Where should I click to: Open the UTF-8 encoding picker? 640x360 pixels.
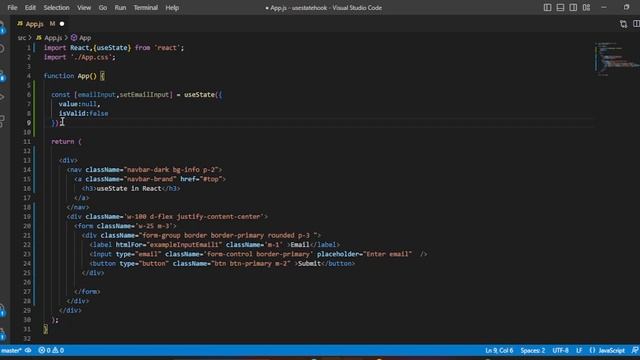(560, 351)
